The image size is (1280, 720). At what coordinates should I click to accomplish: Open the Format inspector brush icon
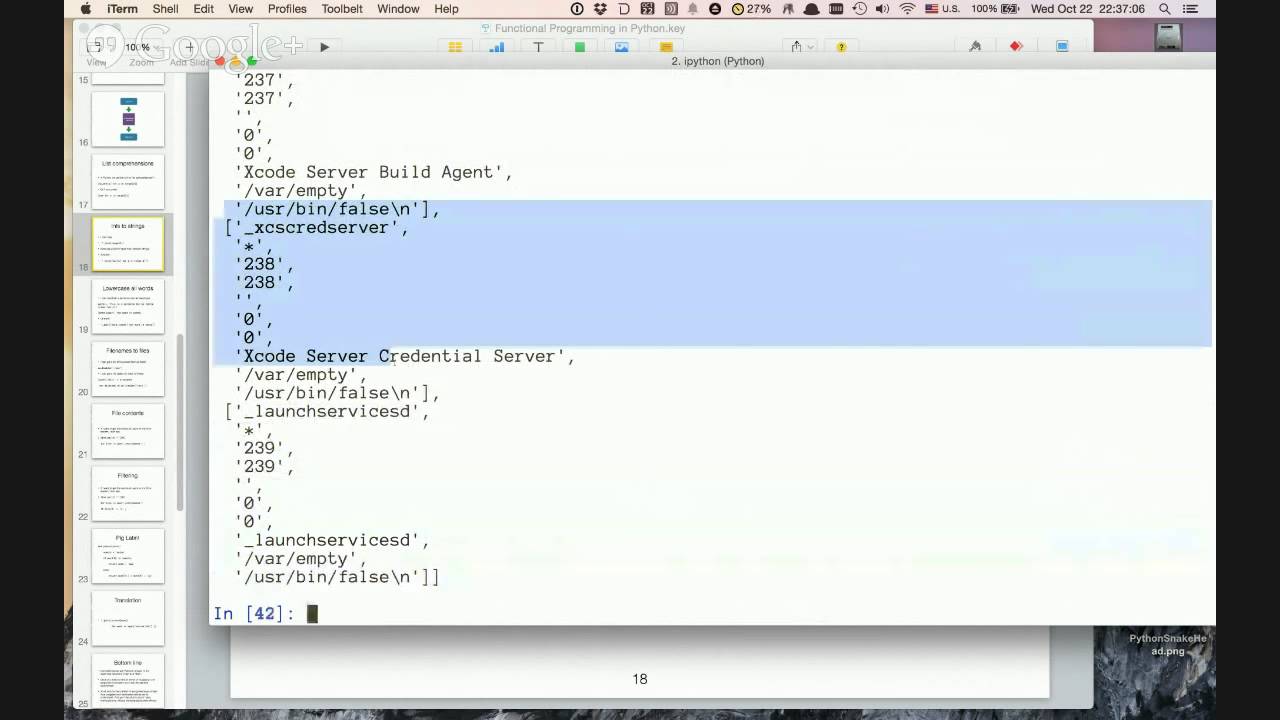(x=975, y=47)
